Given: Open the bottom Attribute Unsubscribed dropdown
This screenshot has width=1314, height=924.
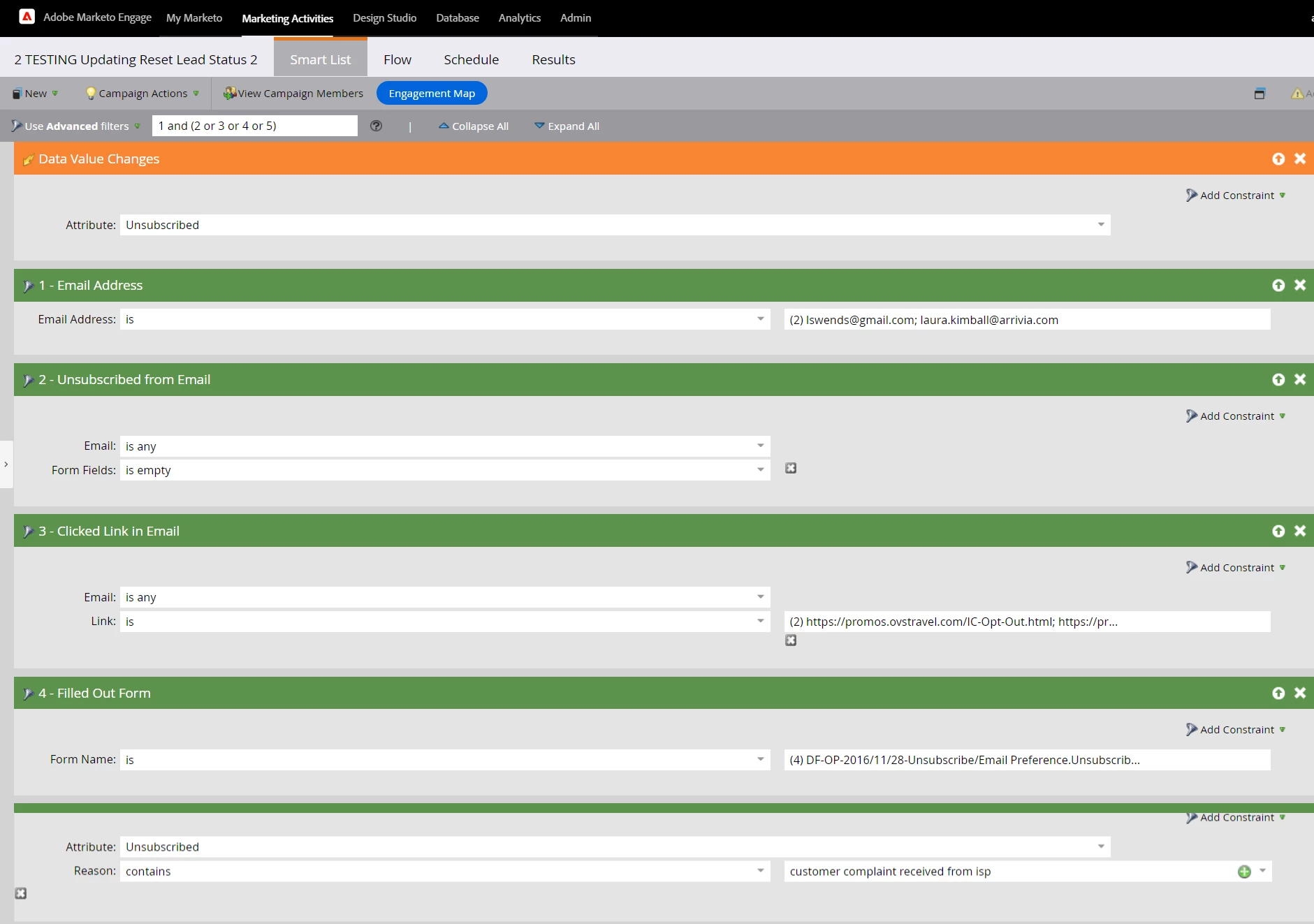Looking at the screenshot, I should 615,847.
